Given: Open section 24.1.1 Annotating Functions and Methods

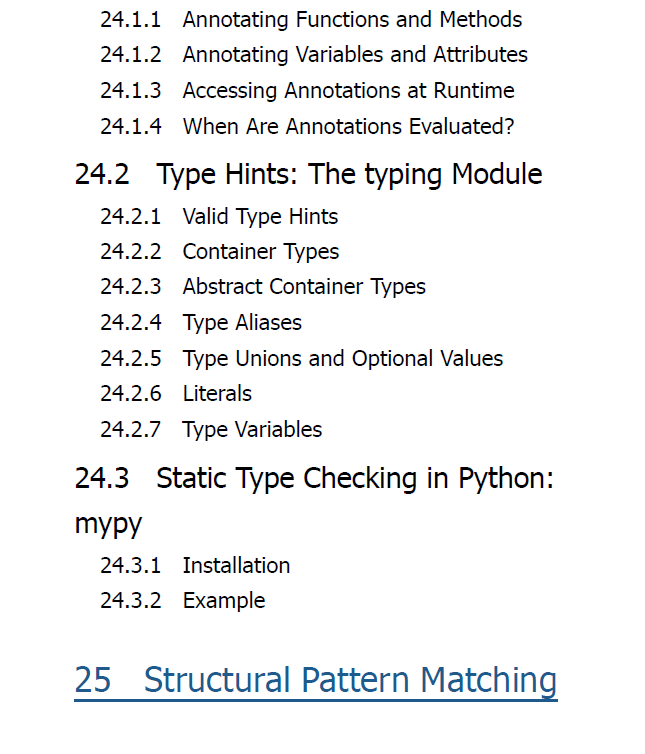Looking at the screenshot, I should pos(311,20).
